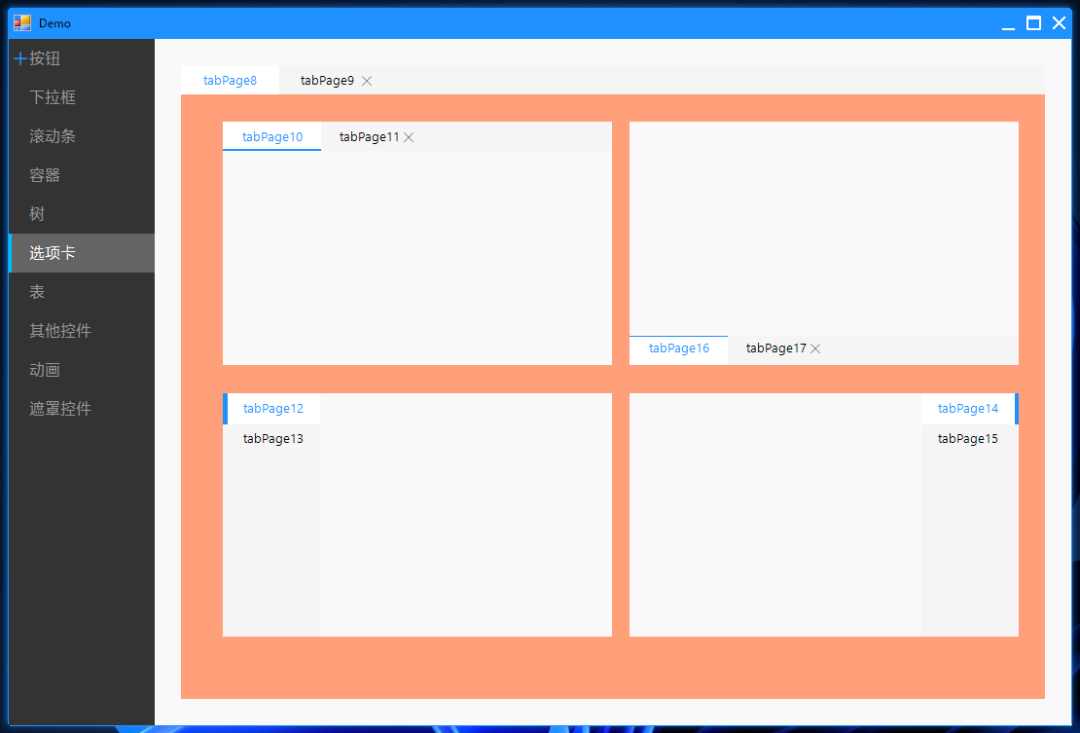This screenshot has width=1080, height=733.
Task: Maximize the Demo window
Action: tap(1033, 23)
